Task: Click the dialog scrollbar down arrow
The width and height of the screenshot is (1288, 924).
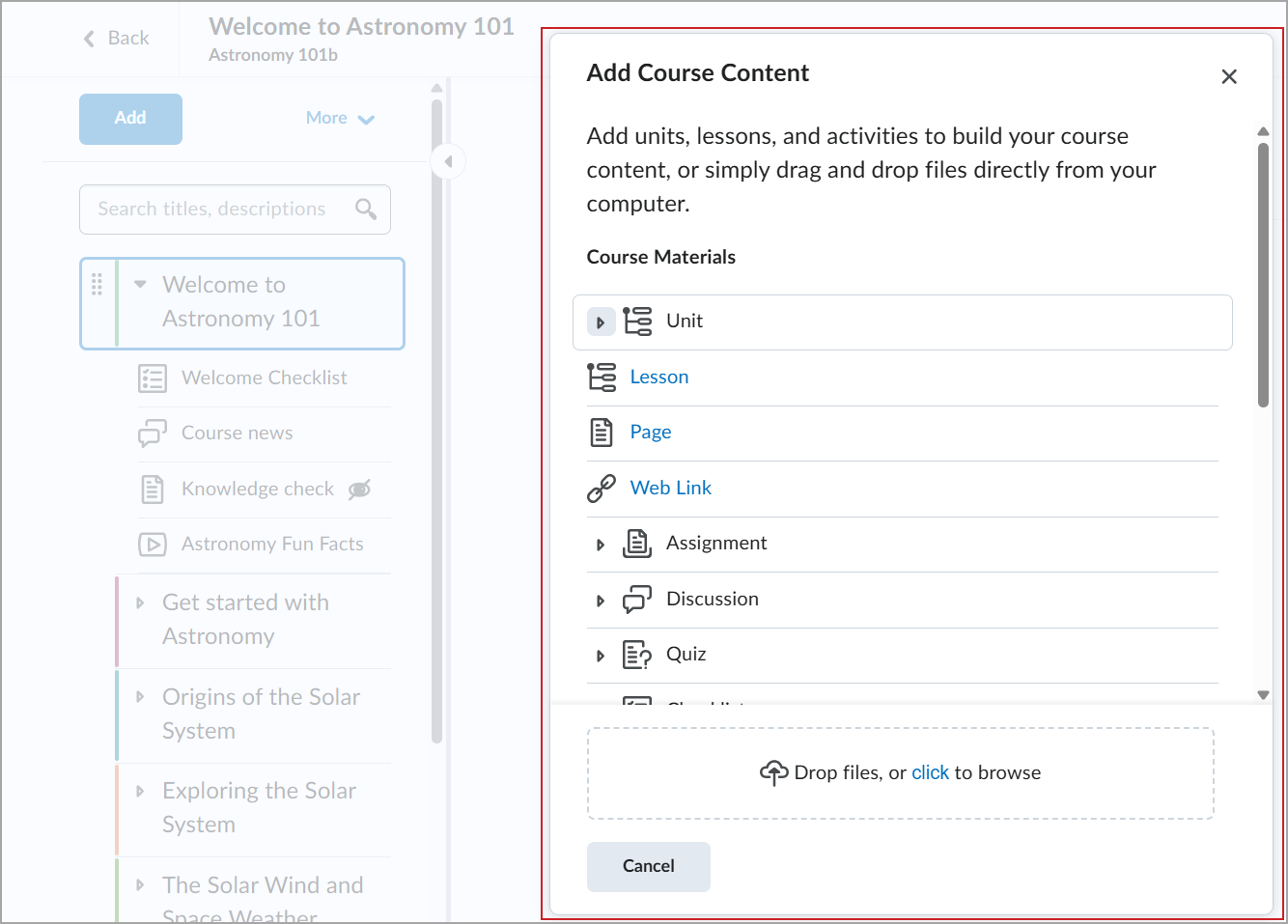Action: [x=1263, y=695]
